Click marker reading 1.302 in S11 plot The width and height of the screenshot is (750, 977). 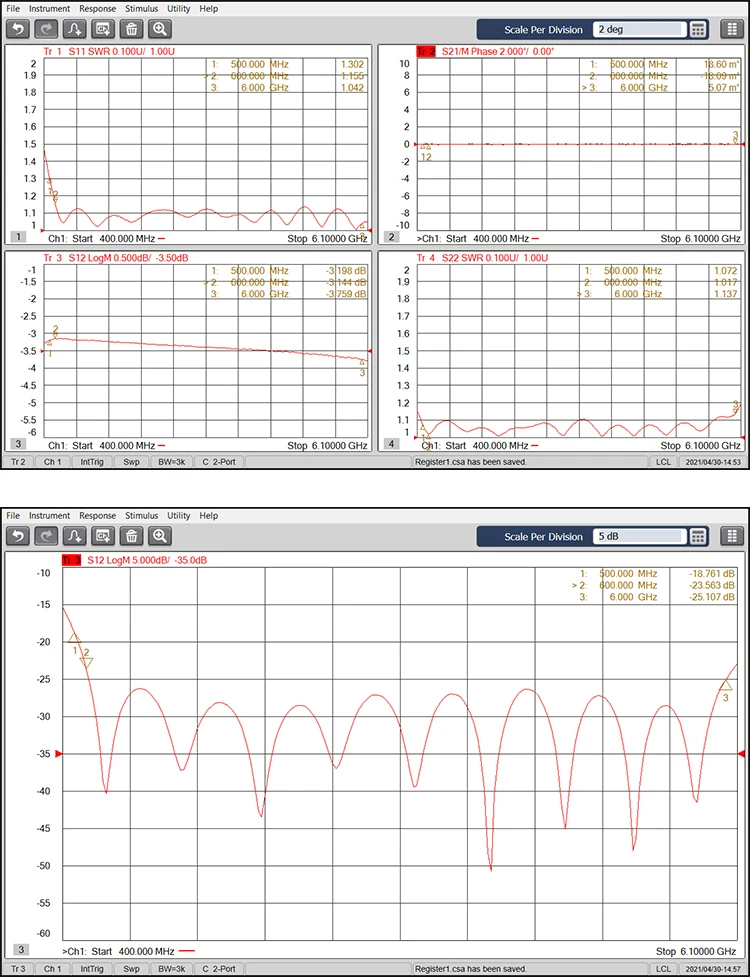(x=352, y=64)
